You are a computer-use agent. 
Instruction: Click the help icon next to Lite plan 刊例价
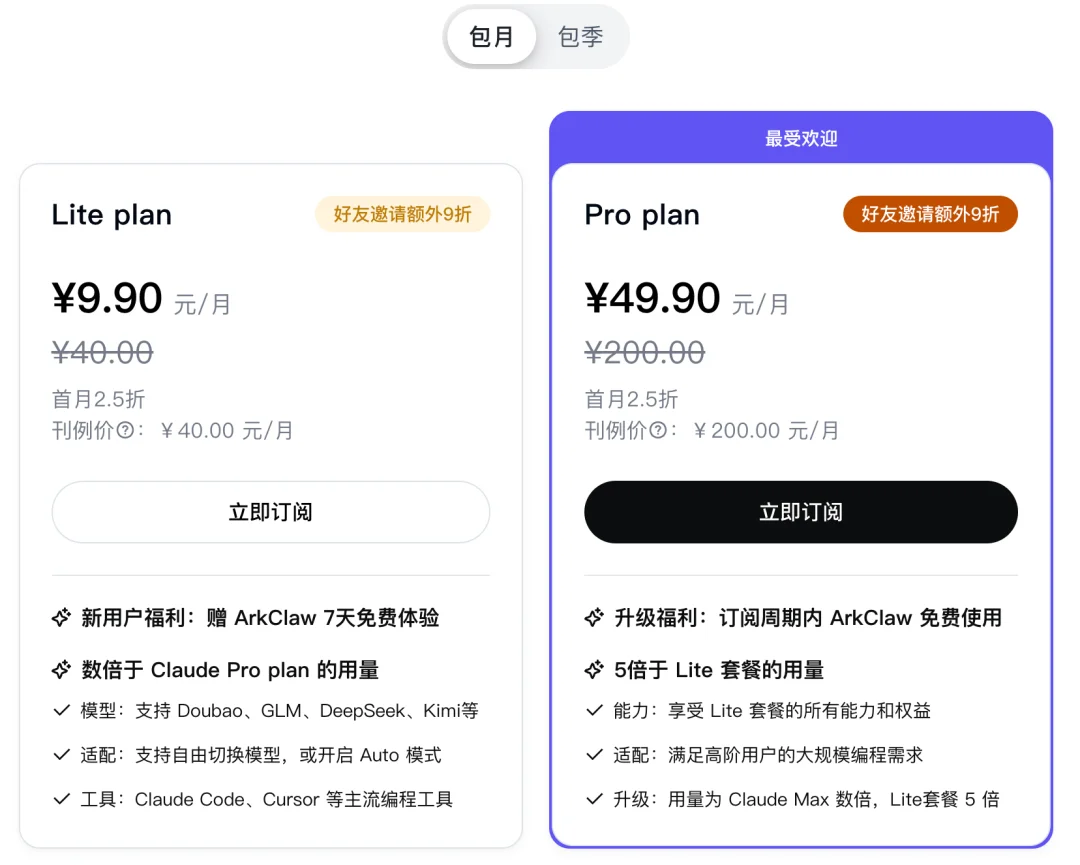click(x=124, y=431)
